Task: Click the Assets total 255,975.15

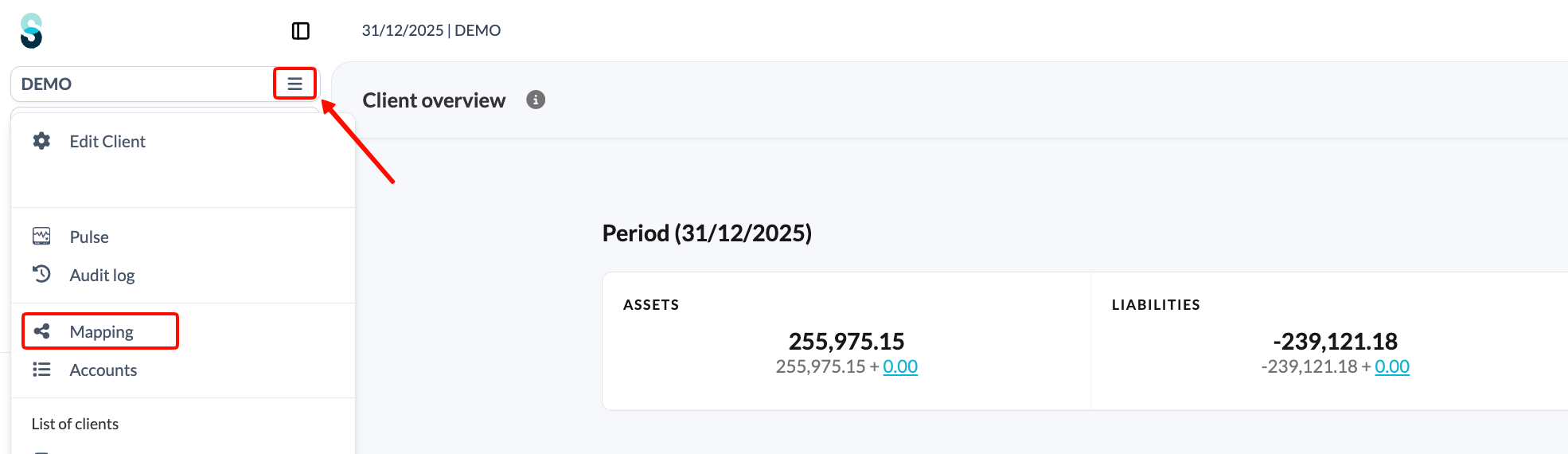Action: point(847,341)
